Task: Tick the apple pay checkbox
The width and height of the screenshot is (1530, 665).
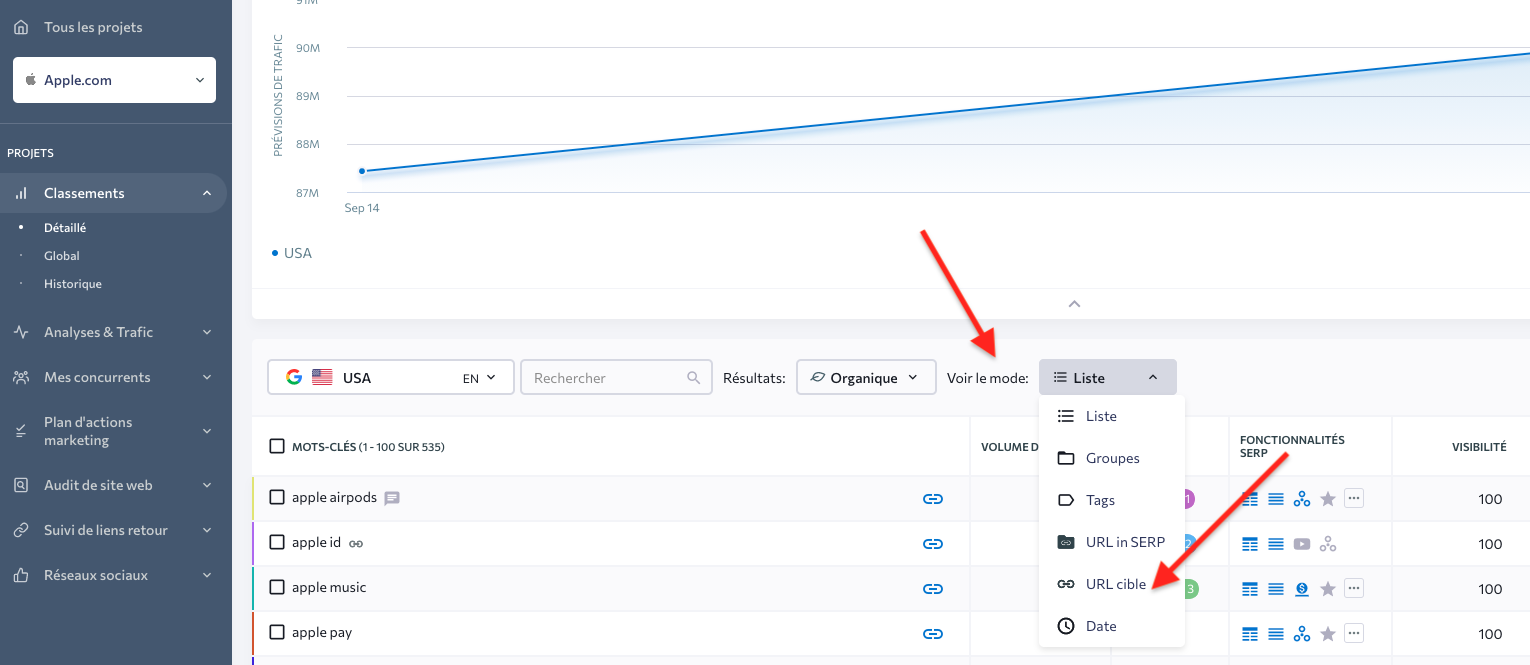Action: (x=277, y=632)
